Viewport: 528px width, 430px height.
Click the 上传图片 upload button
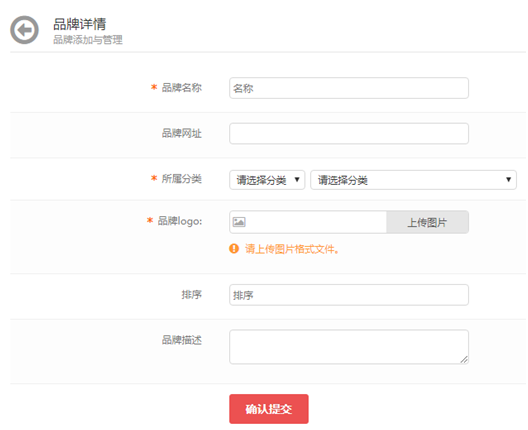(427, 222)
